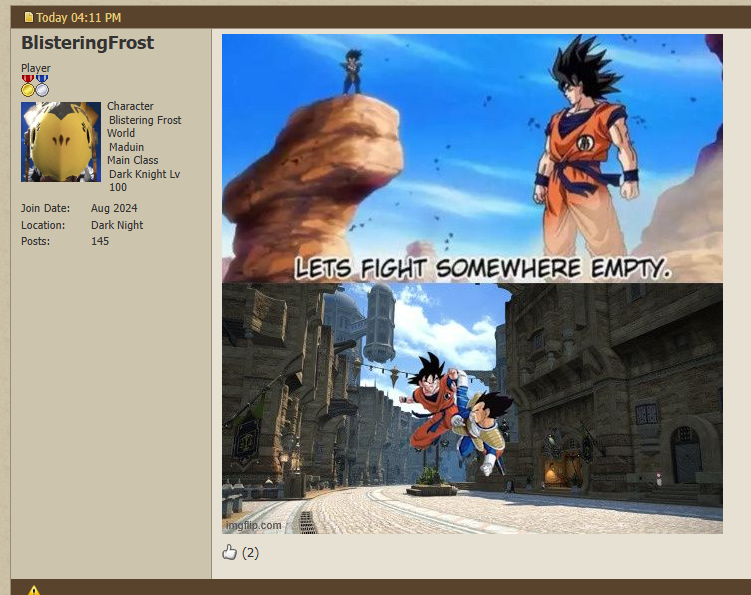
Task: Click the yellow warning report icon
Action: click(34, 590)
